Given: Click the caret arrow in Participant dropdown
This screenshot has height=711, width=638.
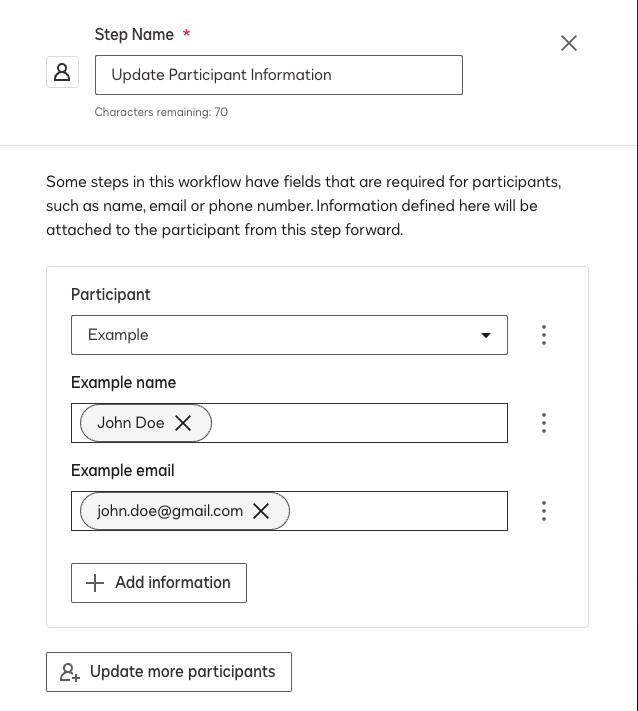Looking at the screenshot, I should 486,335.
